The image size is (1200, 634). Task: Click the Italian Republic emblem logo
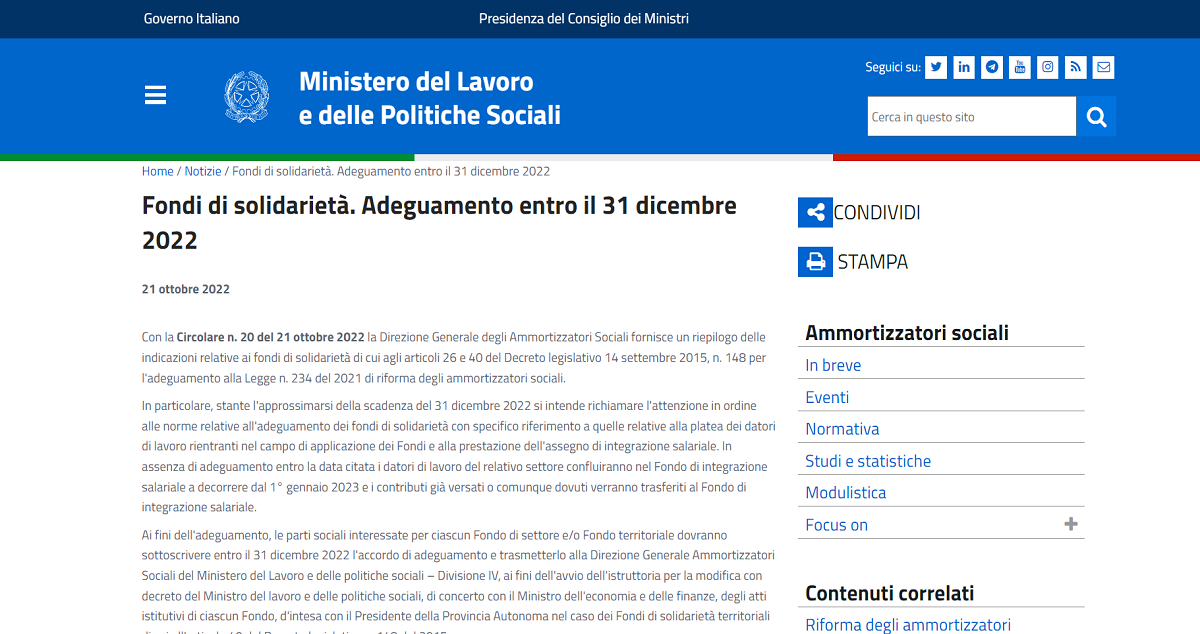click(x=246, y=97)
